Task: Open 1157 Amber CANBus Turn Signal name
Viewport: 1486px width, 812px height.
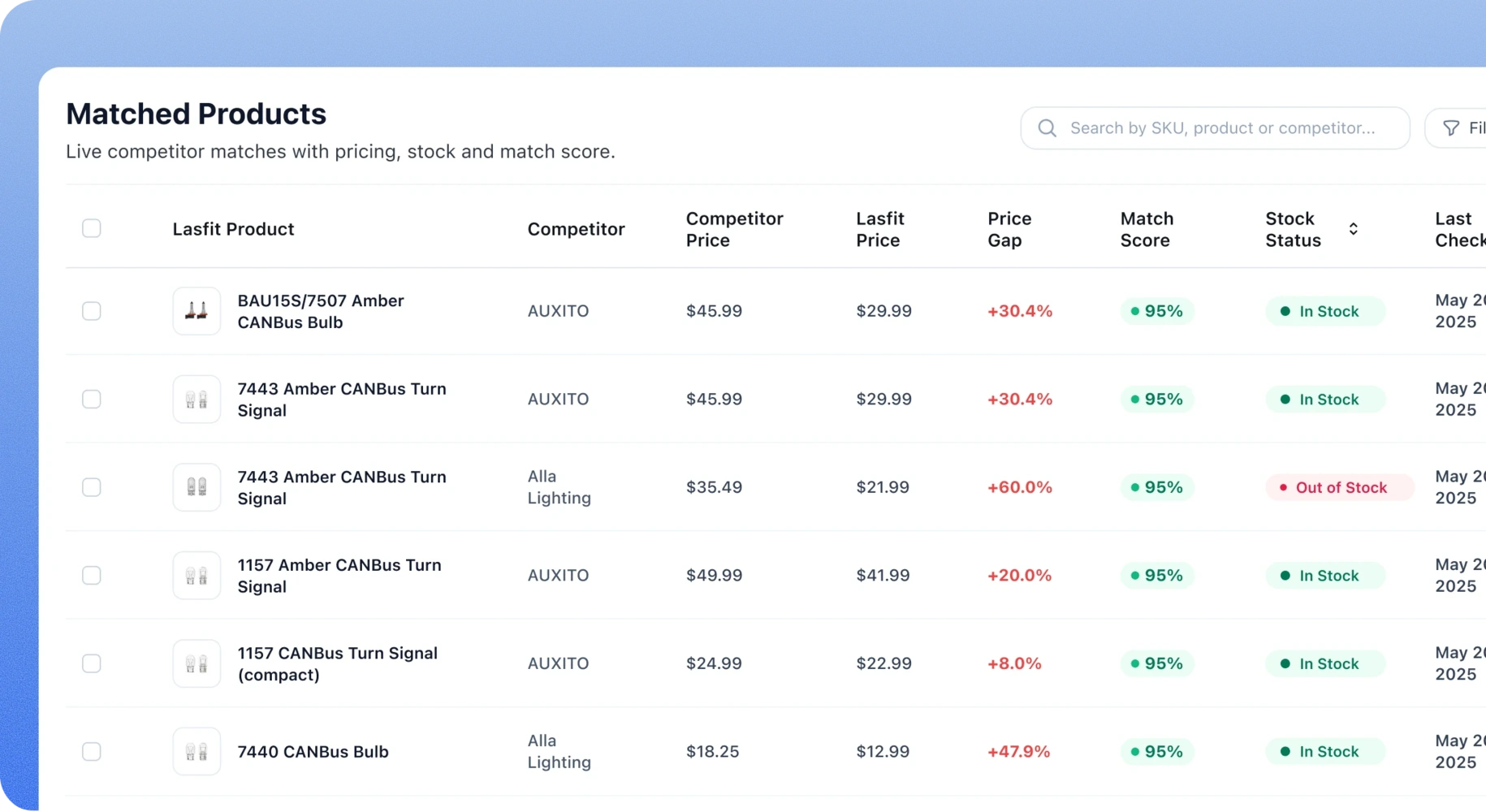Action: coord(339,576)
